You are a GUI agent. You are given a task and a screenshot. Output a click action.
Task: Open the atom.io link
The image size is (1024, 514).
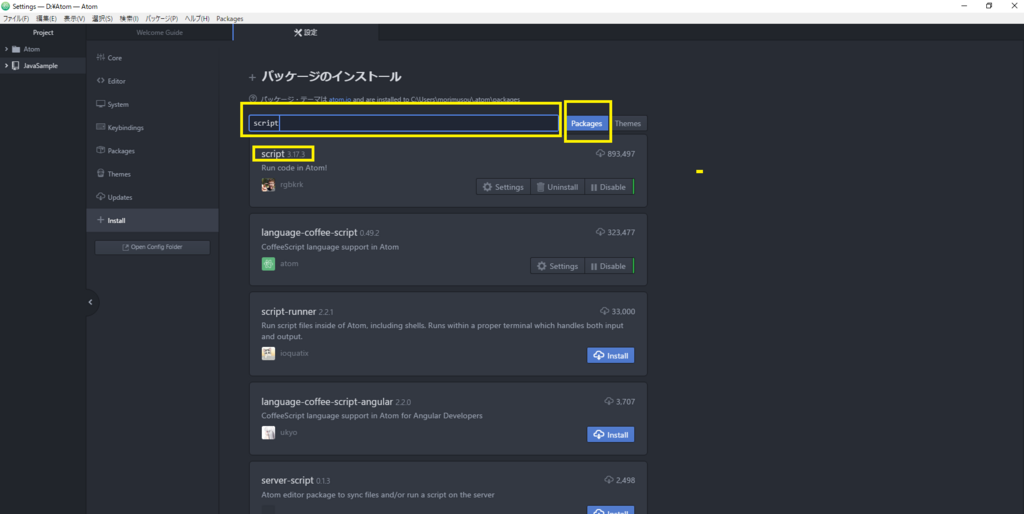[340, 100]
